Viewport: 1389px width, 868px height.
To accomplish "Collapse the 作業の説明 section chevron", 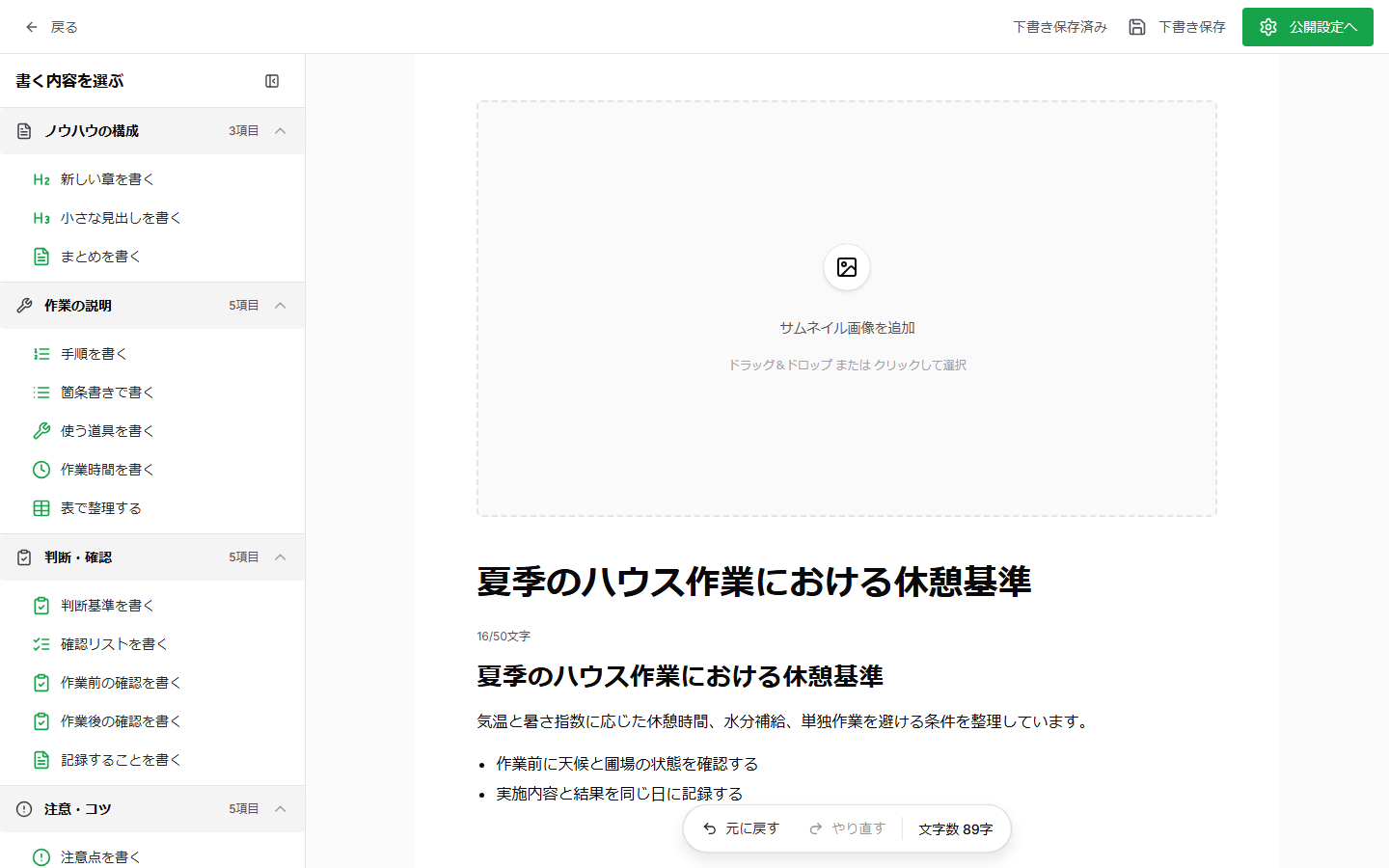I will (281, 306).
